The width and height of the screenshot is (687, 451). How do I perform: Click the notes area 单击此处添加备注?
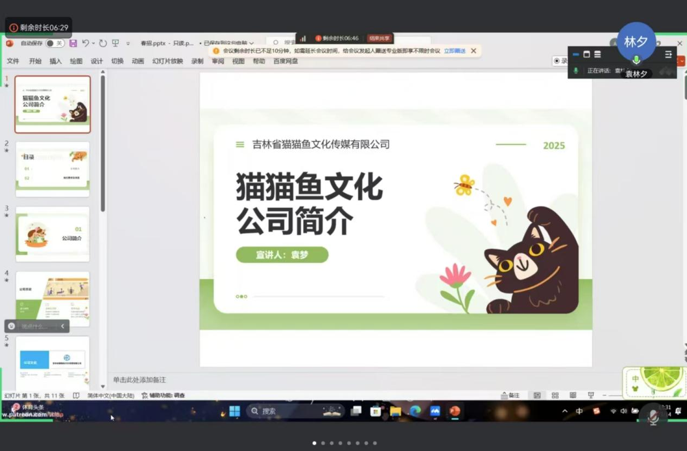[140, 380]
